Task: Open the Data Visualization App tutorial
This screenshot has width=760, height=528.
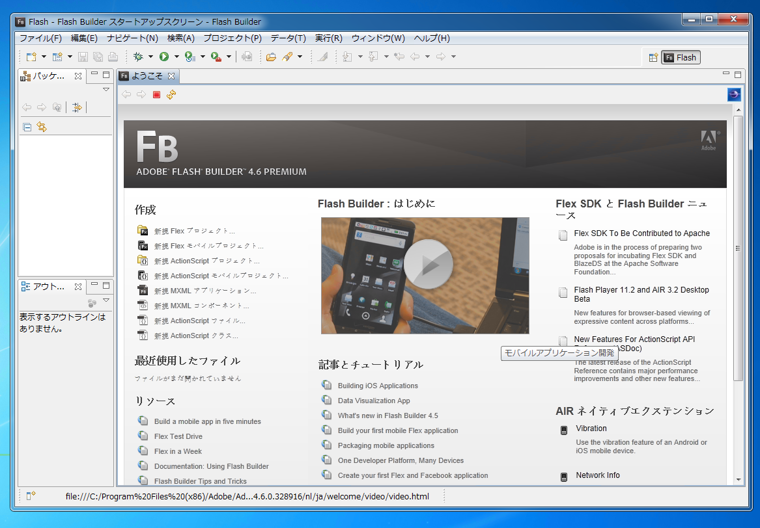Action: 374,400
